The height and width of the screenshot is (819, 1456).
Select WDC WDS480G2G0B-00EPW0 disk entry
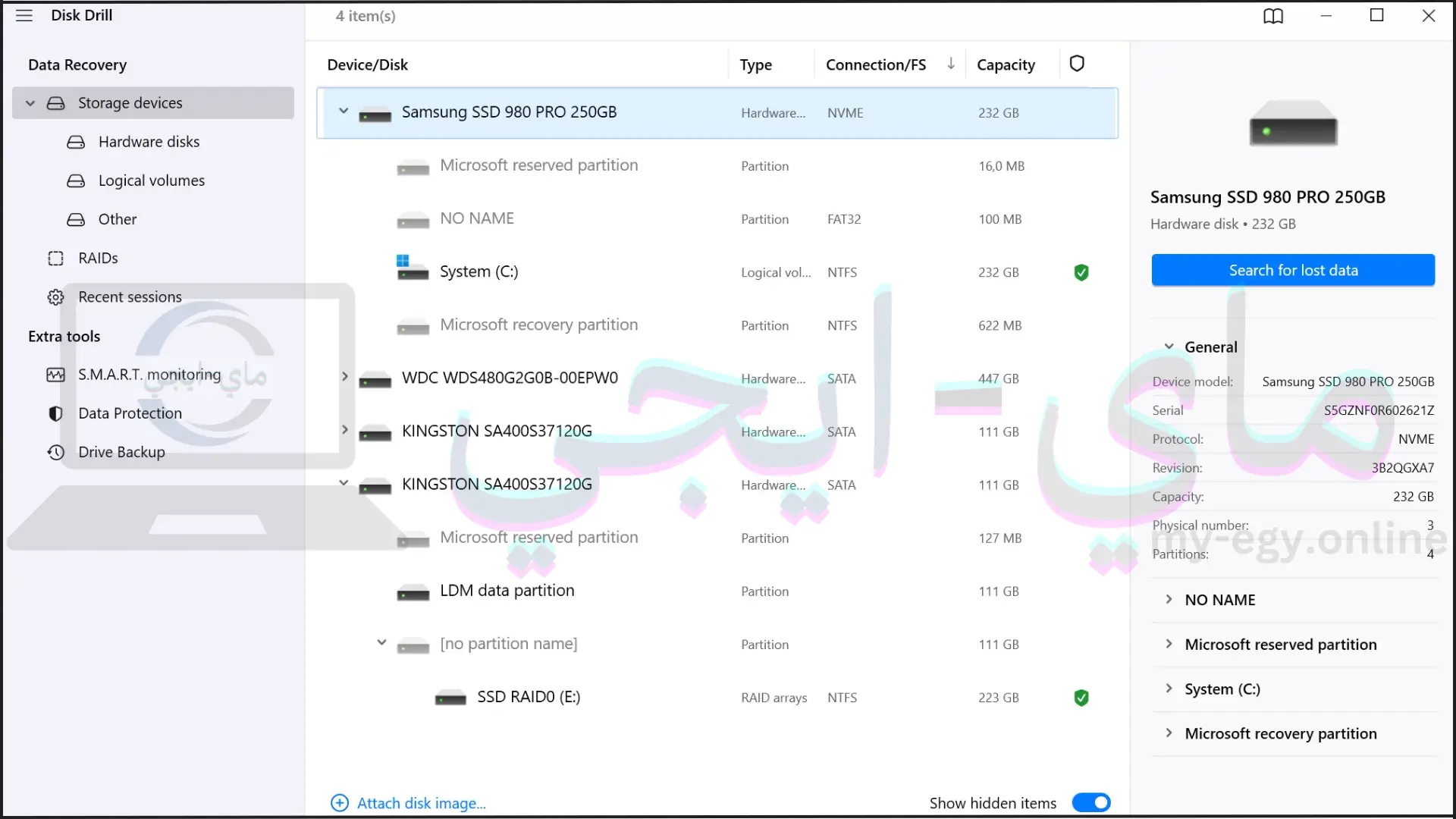509,377
